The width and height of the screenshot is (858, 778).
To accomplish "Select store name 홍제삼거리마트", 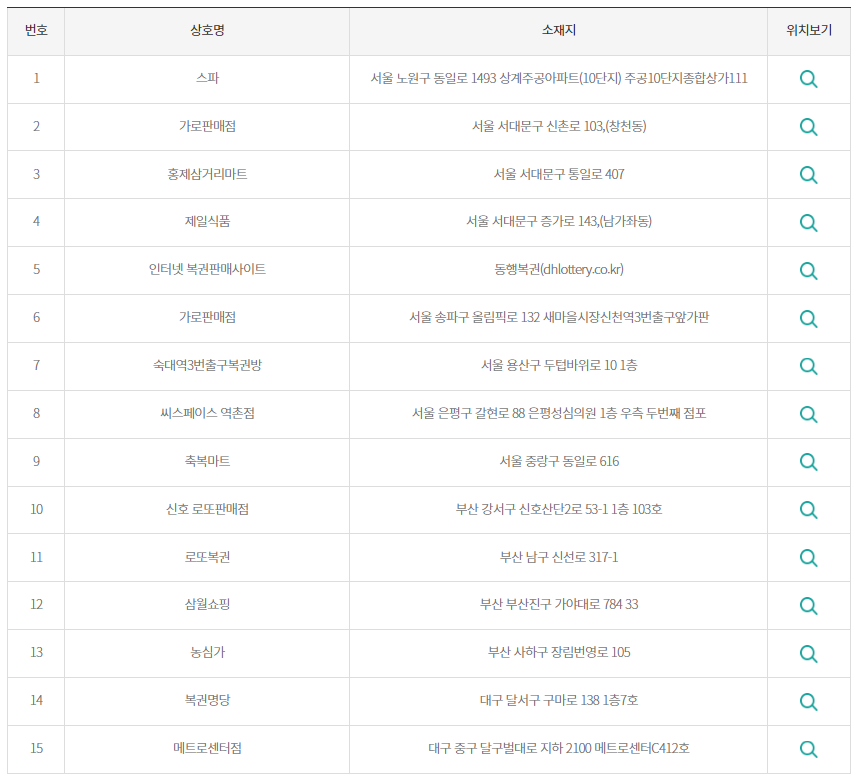I will (x=207, y=174).
